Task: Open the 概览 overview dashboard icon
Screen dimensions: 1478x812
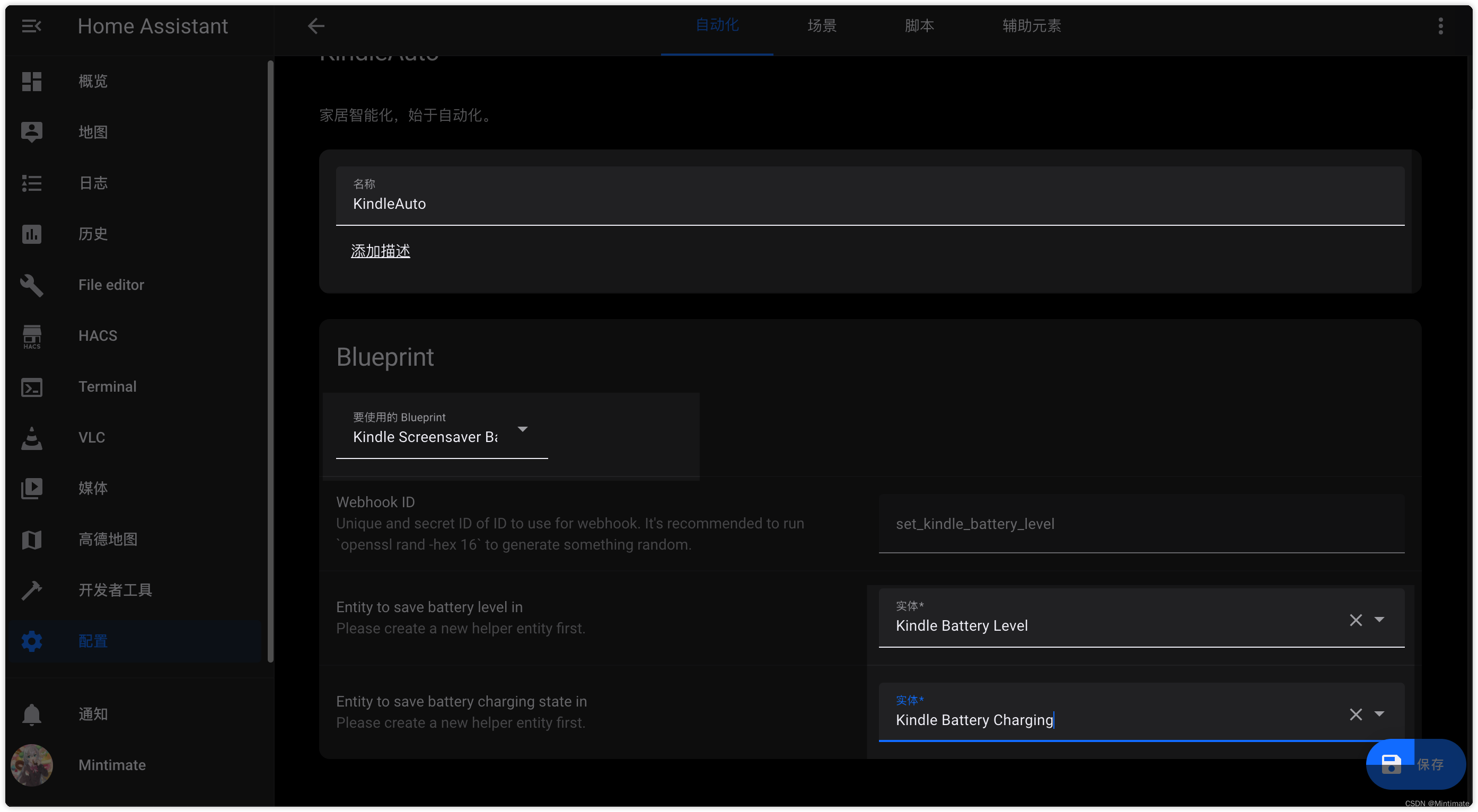Action: [32, 81]
